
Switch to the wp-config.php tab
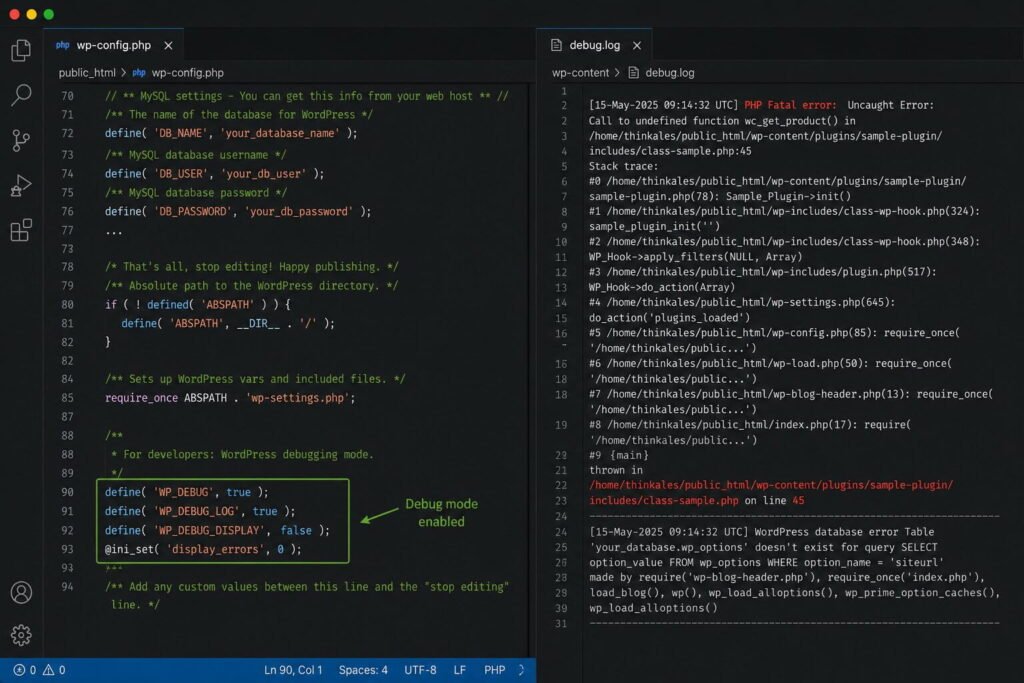point(114,45)
